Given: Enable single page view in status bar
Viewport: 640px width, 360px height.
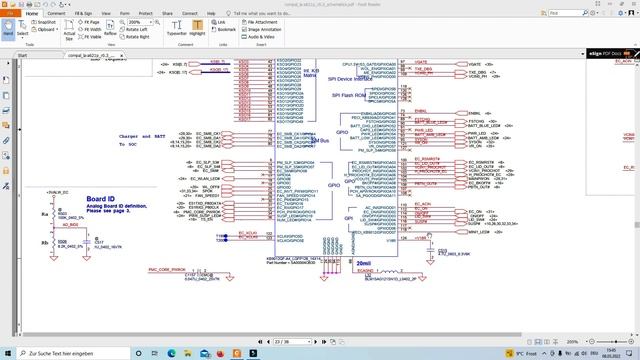Looking at the screenshot, I should [x=529, y=342].
